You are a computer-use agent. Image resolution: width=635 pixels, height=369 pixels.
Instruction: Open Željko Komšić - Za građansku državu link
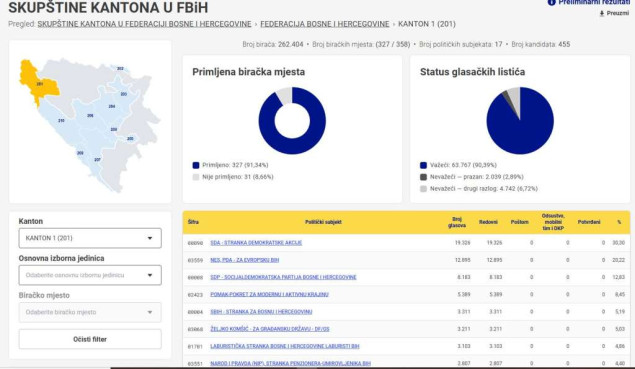point(270,329)
